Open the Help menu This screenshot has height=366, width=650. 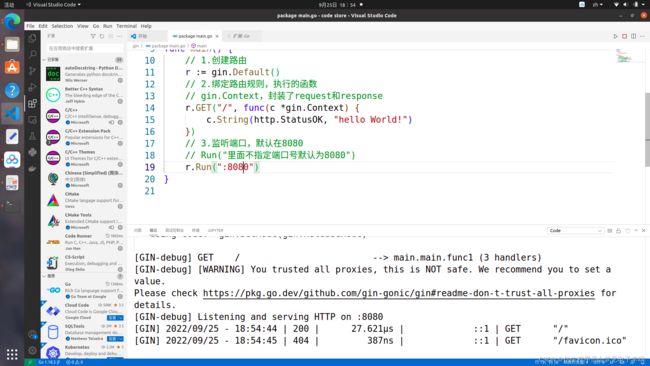click(146, 26)
